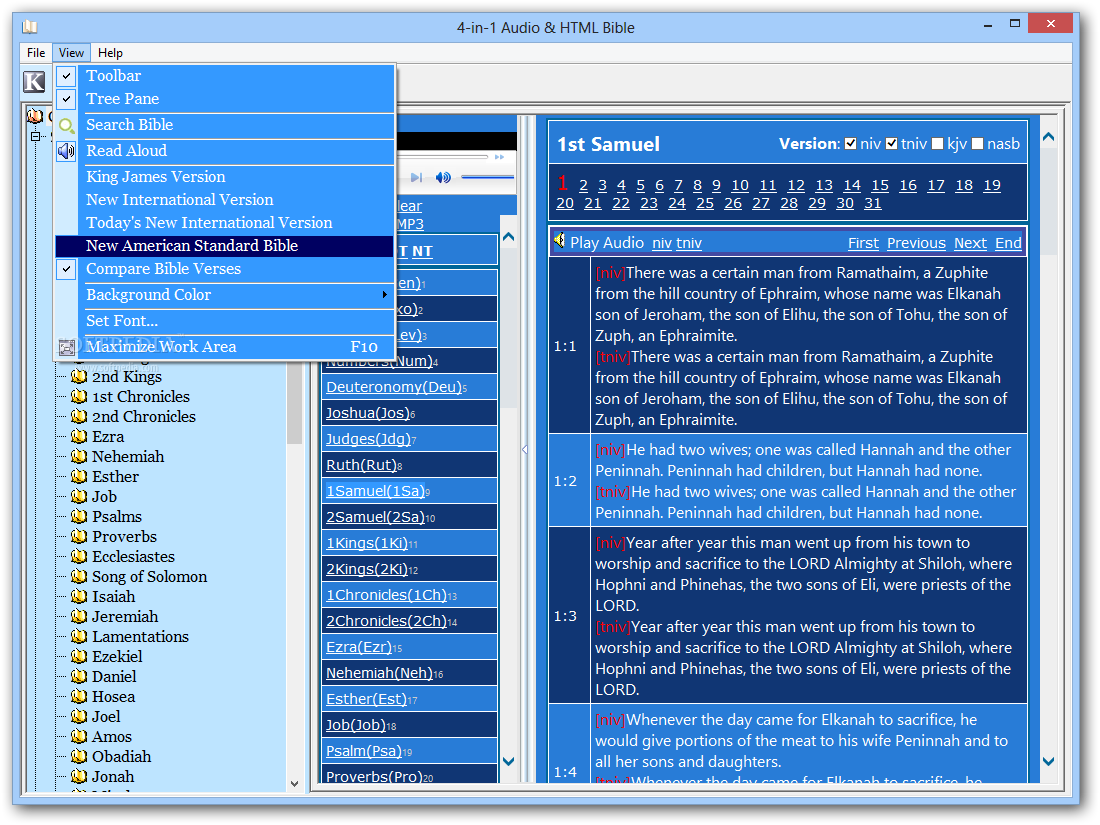The width and height of the screenshot is (1100, 825).
Task: Select the Obadiah book icon in tree
Action: click(x=79, y=756)
